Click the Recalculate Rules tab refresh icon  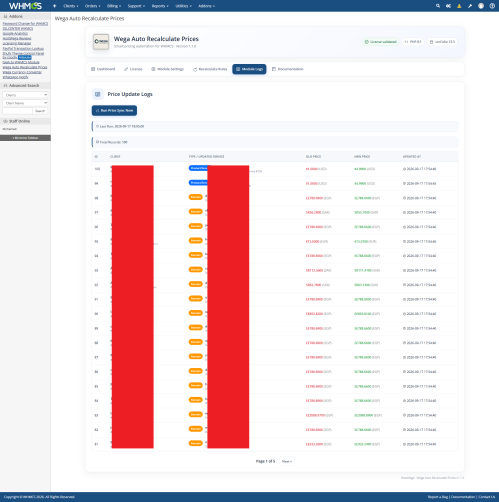click(195, 69)
